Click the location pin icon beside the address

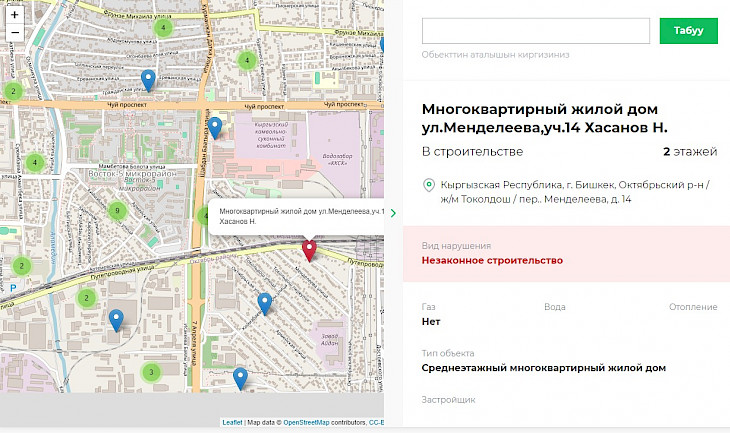tap(429, 185)
